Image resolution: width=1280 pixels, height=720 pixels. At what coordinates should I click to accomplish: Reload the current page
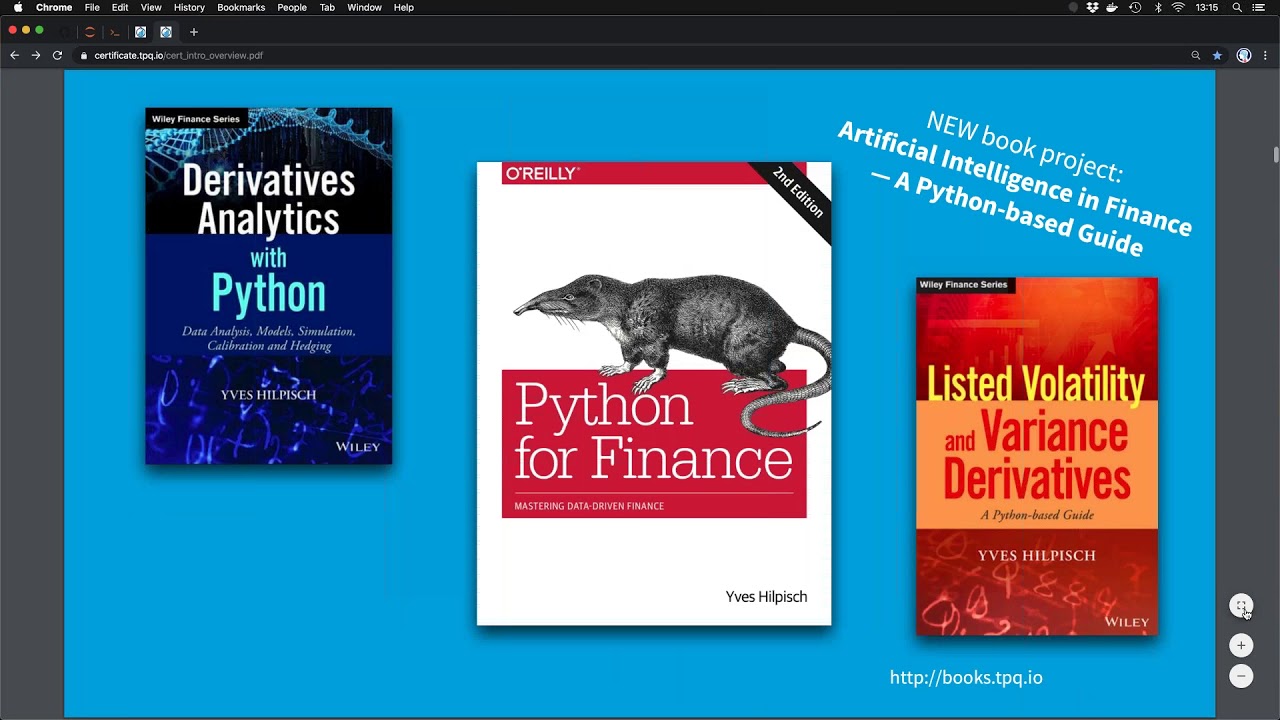tap(57, 55)
